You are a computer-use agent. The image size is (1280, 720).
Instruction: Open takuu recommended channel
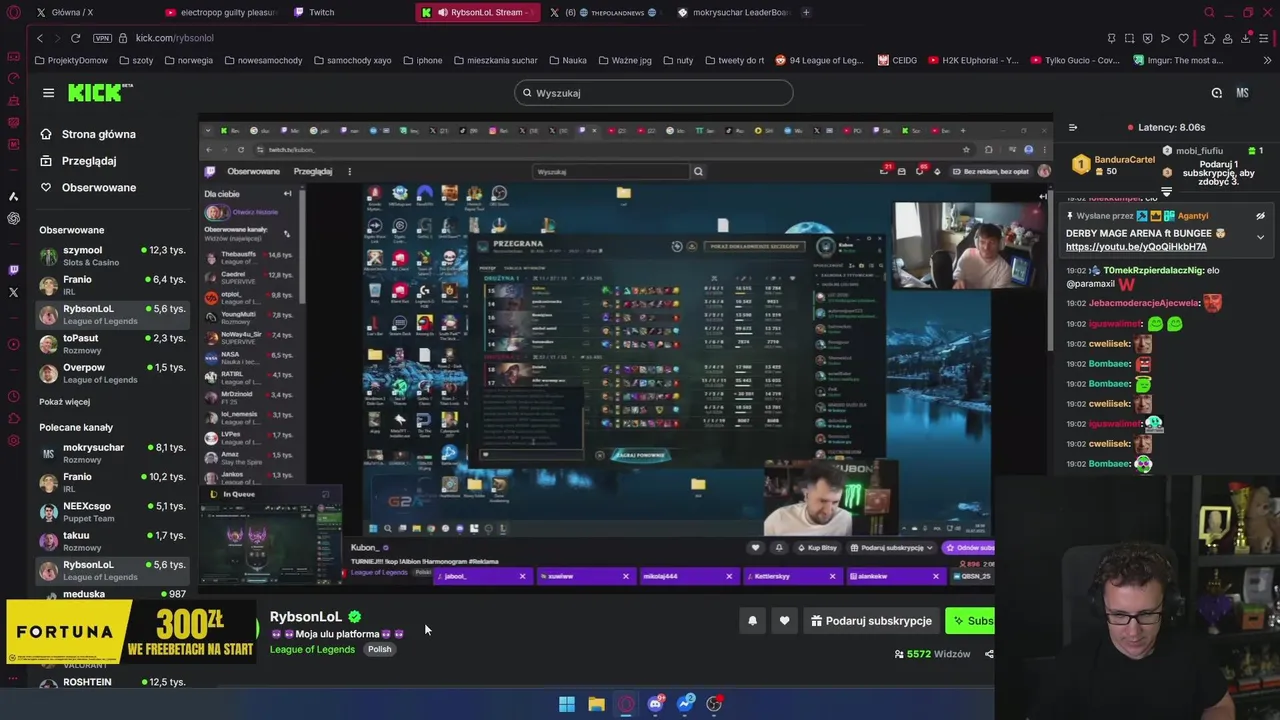[112, 541]
